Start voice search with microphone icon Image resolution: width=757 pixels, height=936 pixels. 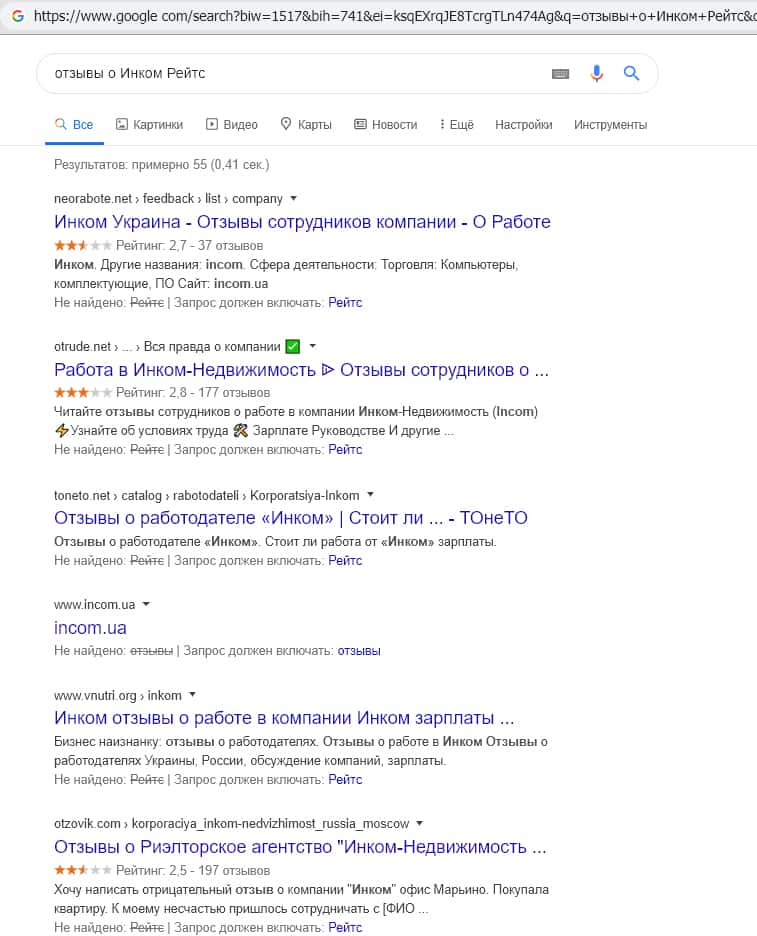(x=596, y=73)
